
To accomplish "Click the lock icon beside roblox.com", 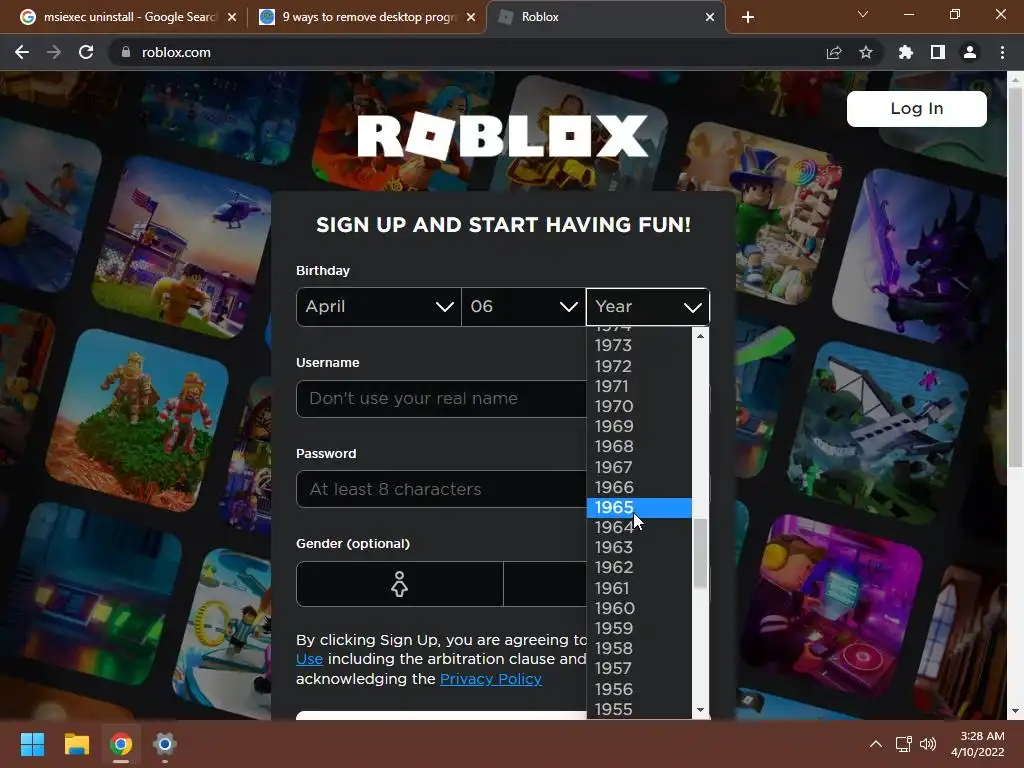I will 126,52.
